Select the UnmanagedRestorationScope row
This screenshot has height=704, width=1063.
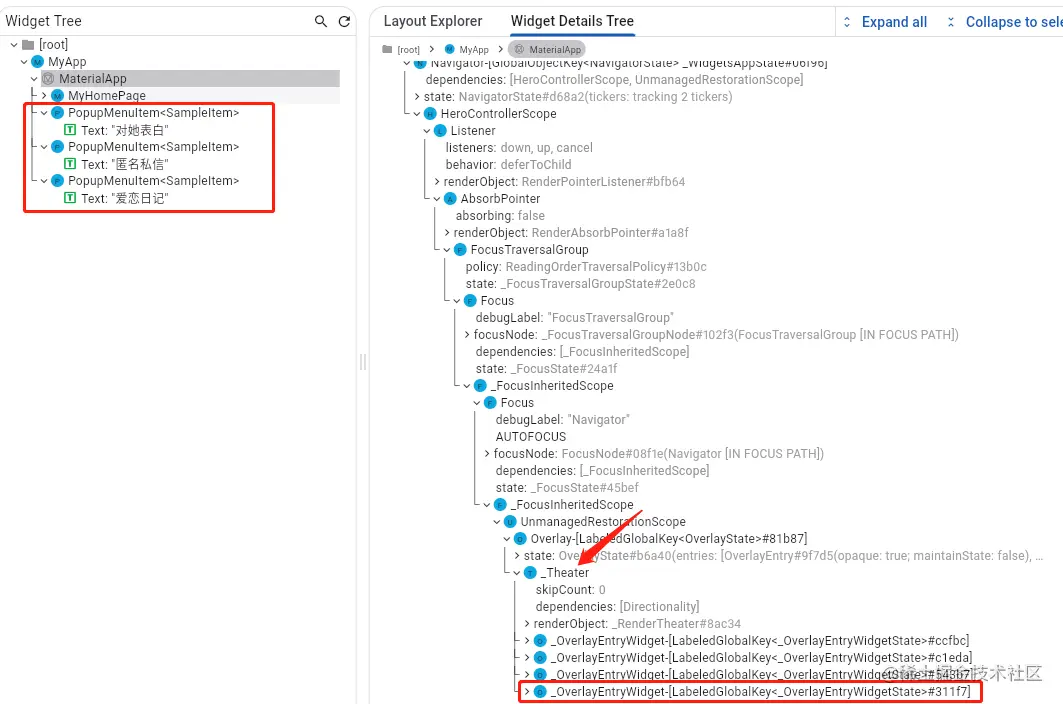[595, 522]
